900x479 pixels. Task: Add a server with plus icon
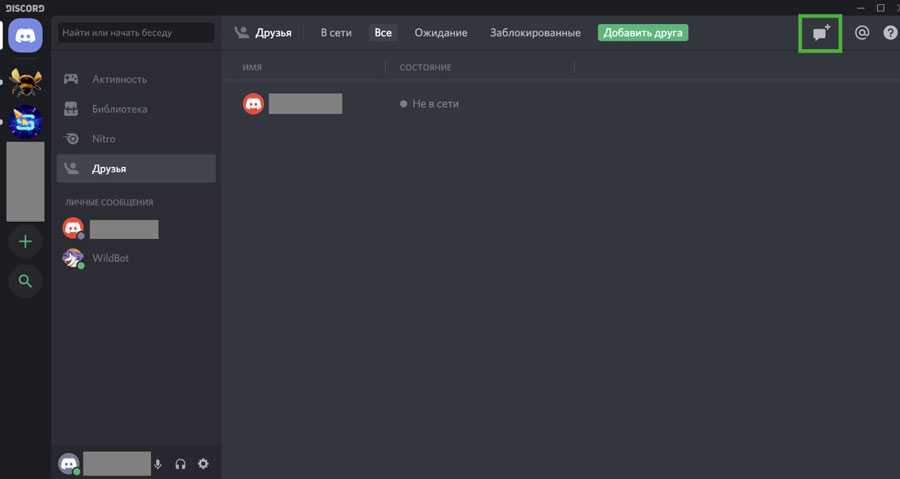[25, 242]
